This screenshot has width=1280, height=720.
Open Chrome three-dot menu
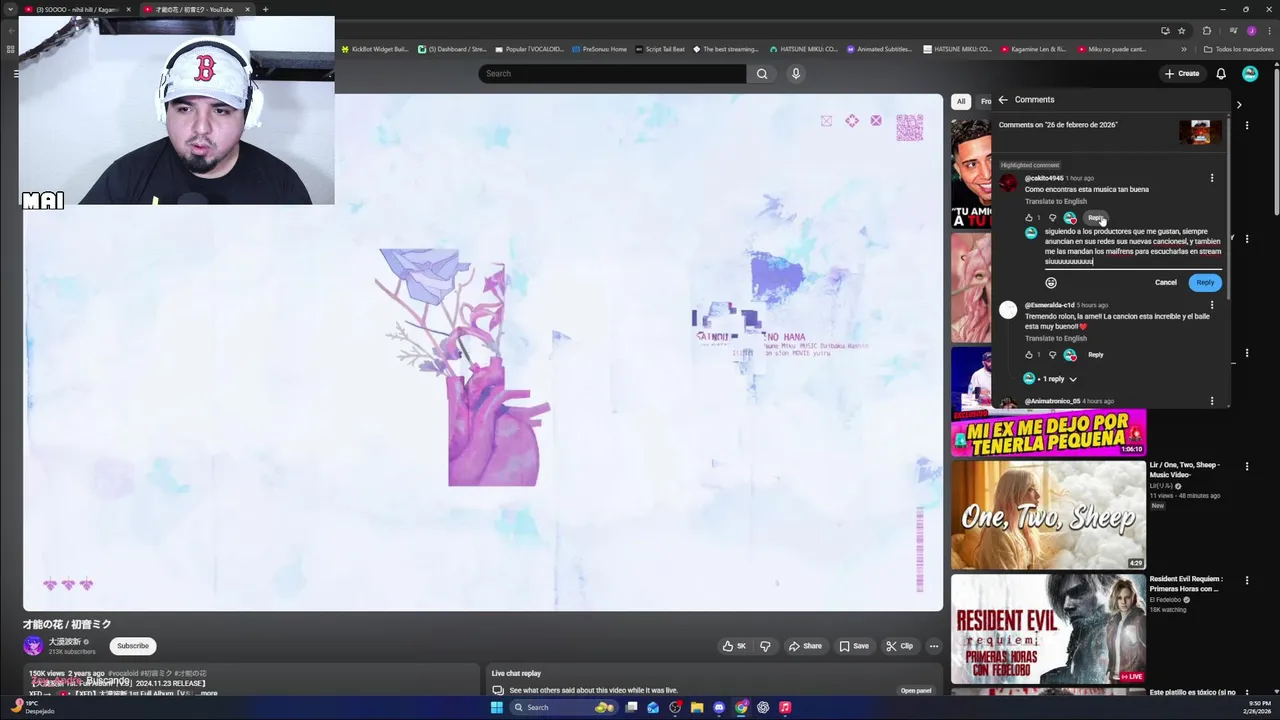pyautogui.click(x=1268, y=30)
